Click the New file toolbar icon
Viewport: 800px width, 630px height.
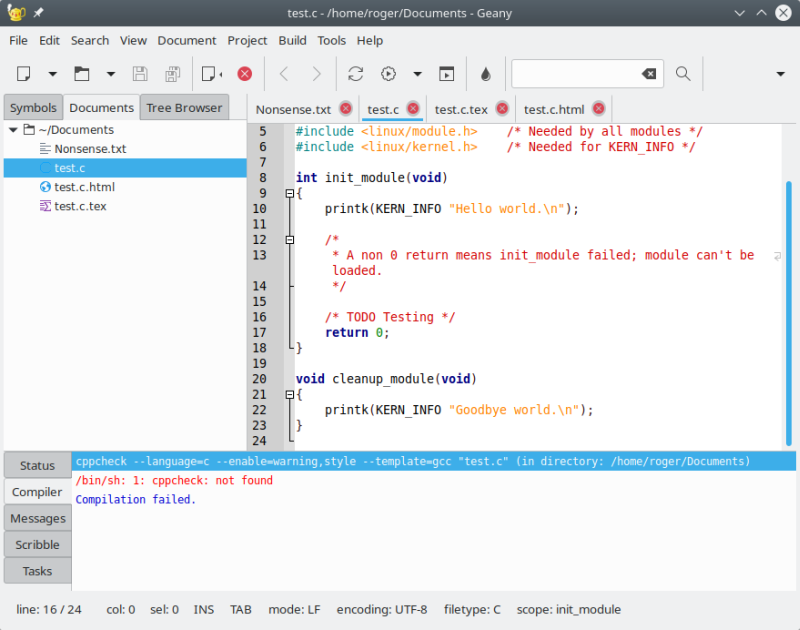click(x=25, y=74)
